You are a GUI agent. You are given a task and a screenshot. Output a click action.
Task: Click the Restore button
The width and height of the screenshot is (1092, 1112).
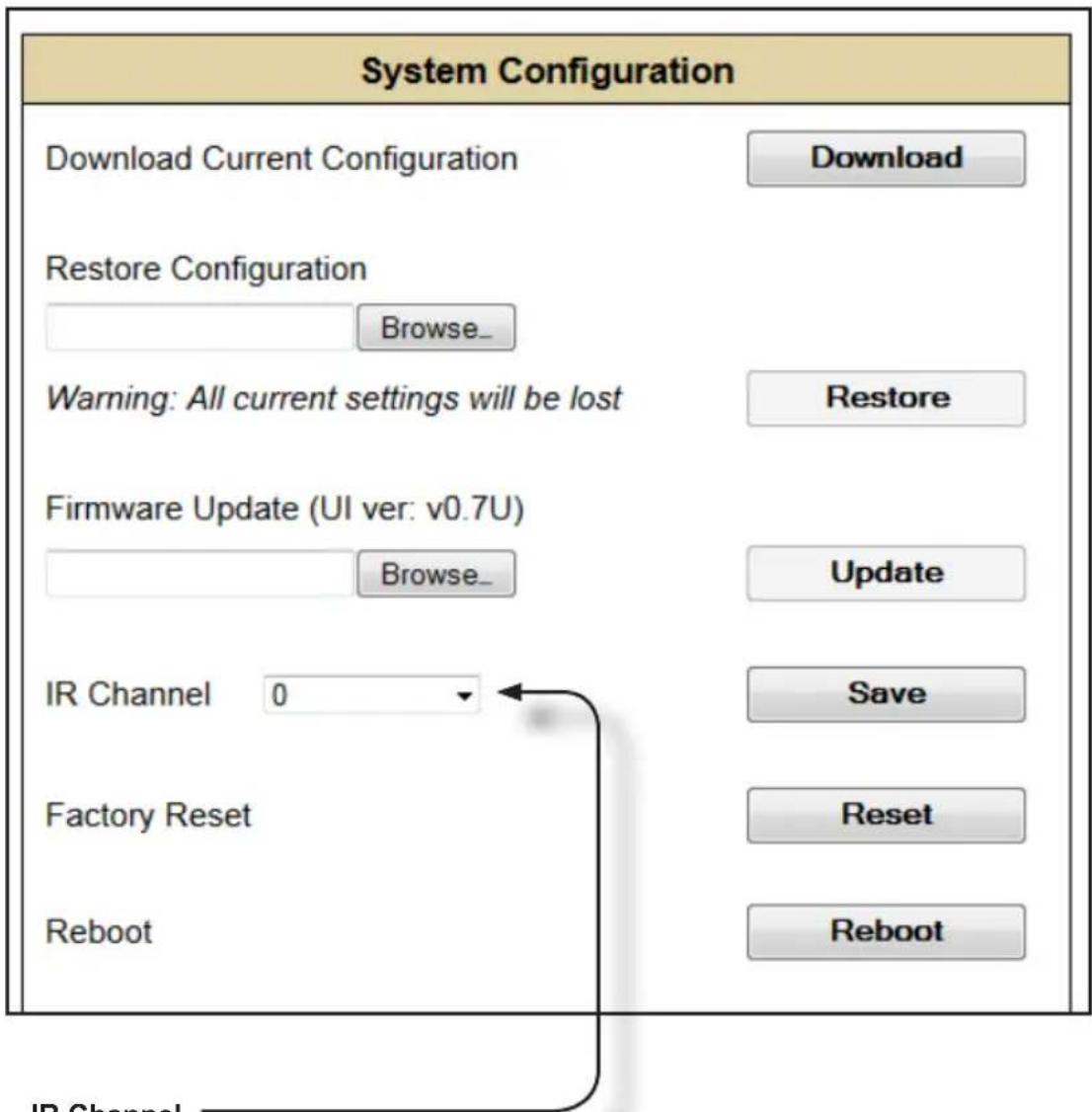(886, 398)
